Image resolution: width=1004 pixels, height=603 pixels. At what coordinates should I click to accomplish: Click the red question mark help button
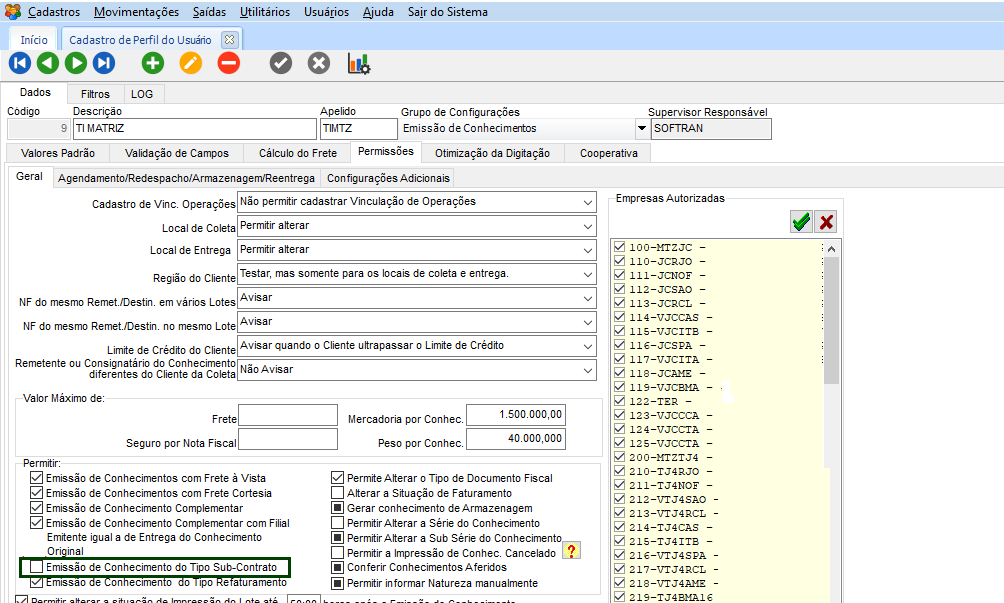tap(572, 551)
